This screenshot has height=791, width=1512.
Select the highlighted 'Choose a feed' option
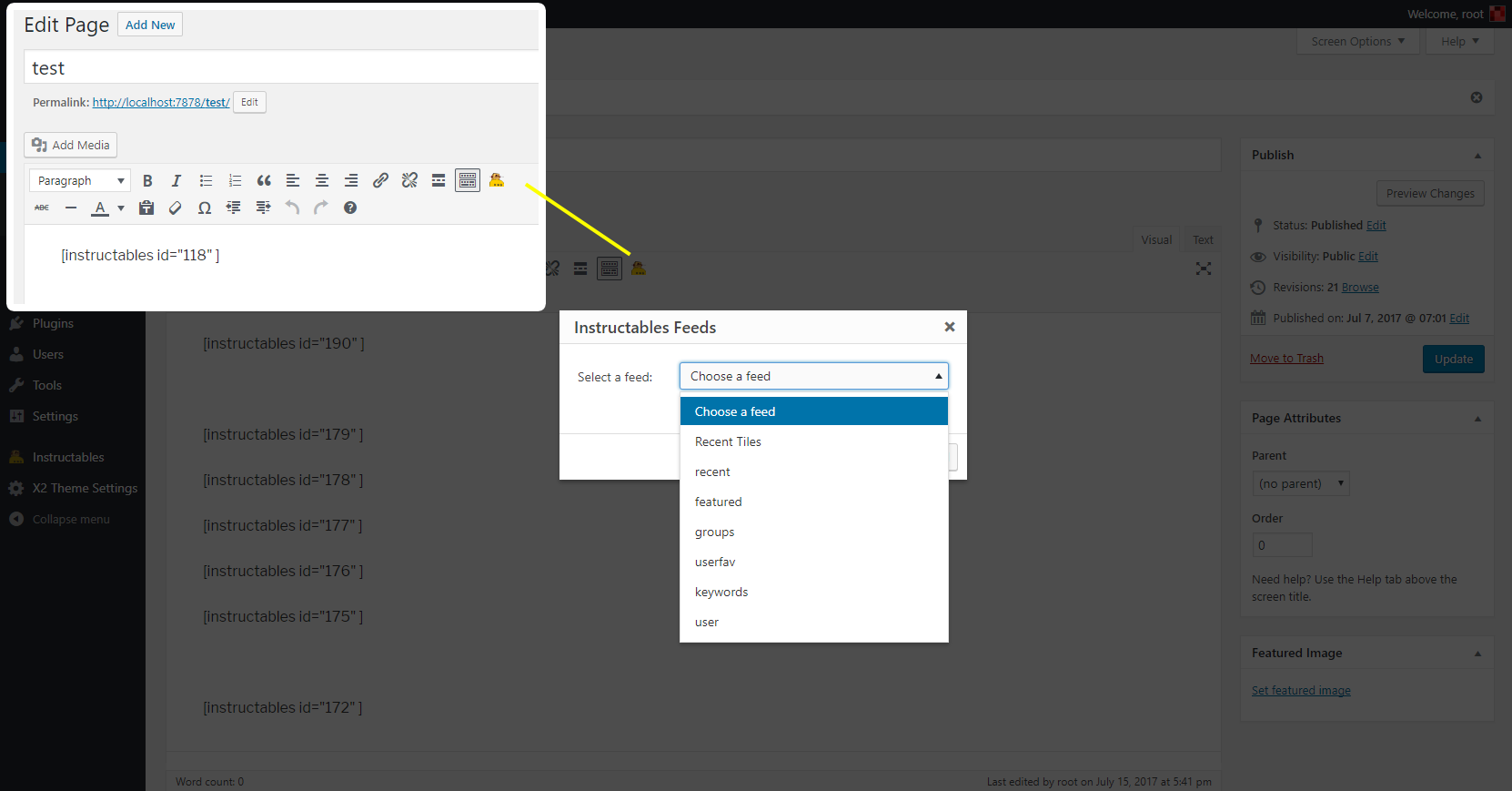tap(814, 411)
